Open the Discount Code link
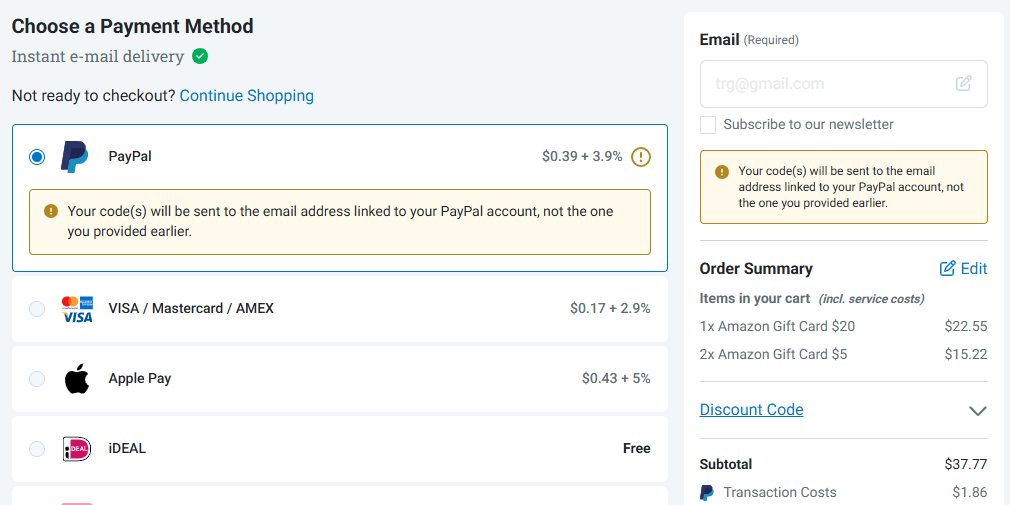This screenshot has width=1010, height=505. click(751, 410)
